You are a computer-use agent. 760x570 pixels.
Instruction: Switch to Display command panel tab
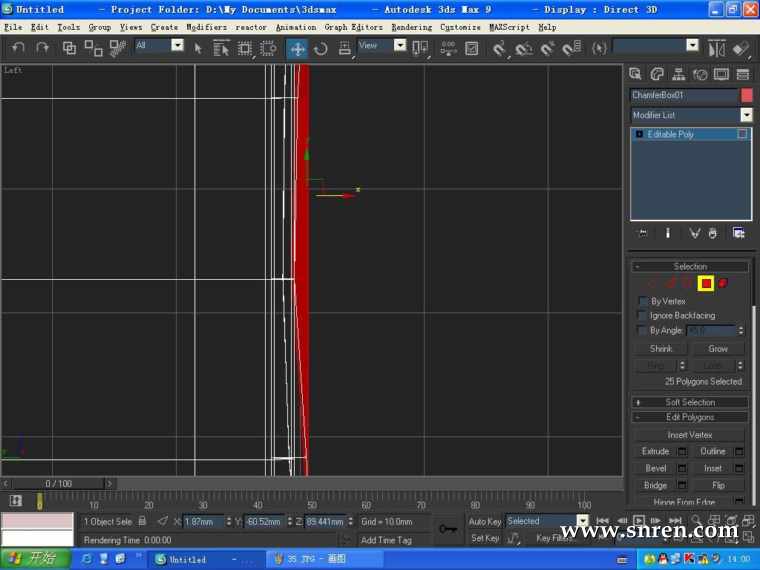coord(721,74)
